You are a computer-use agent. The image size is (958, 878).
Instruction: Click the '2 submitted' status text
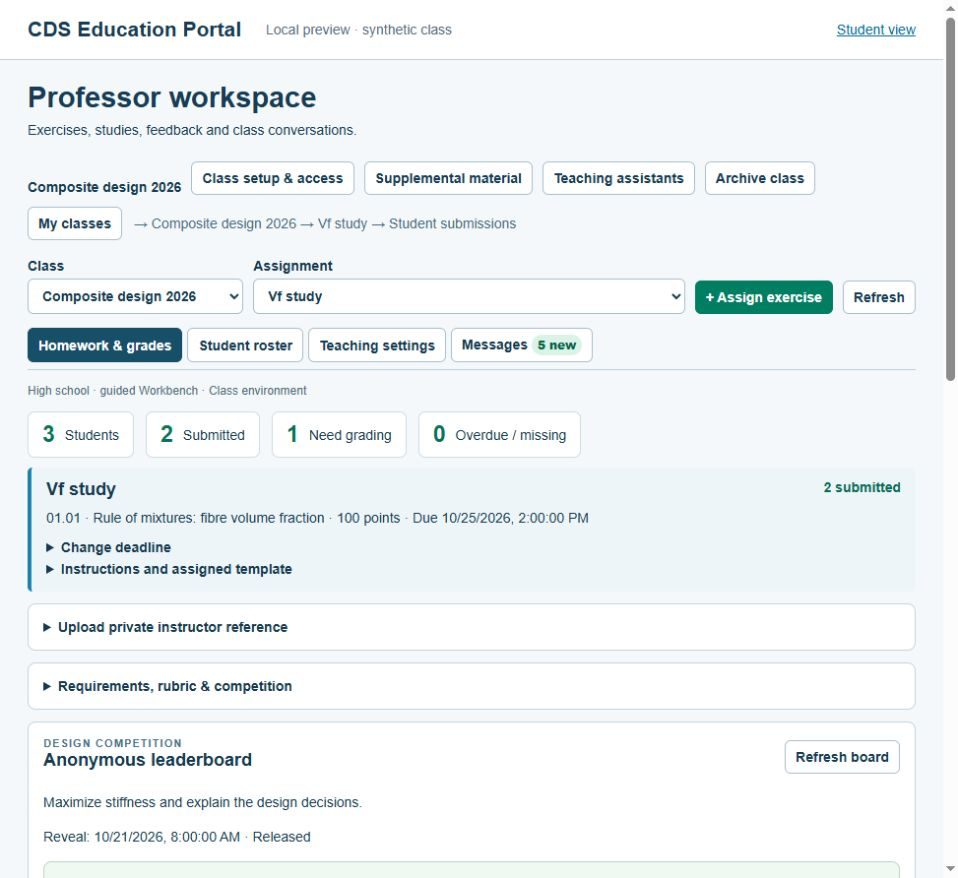click(861, 488)
